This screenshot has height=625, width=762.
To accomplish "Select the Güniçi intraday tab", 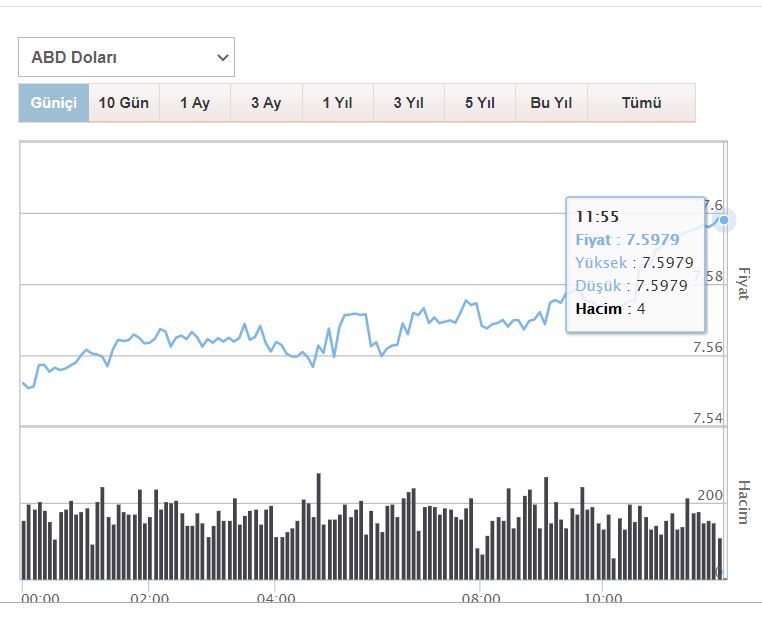I will [x=54, y=103].
